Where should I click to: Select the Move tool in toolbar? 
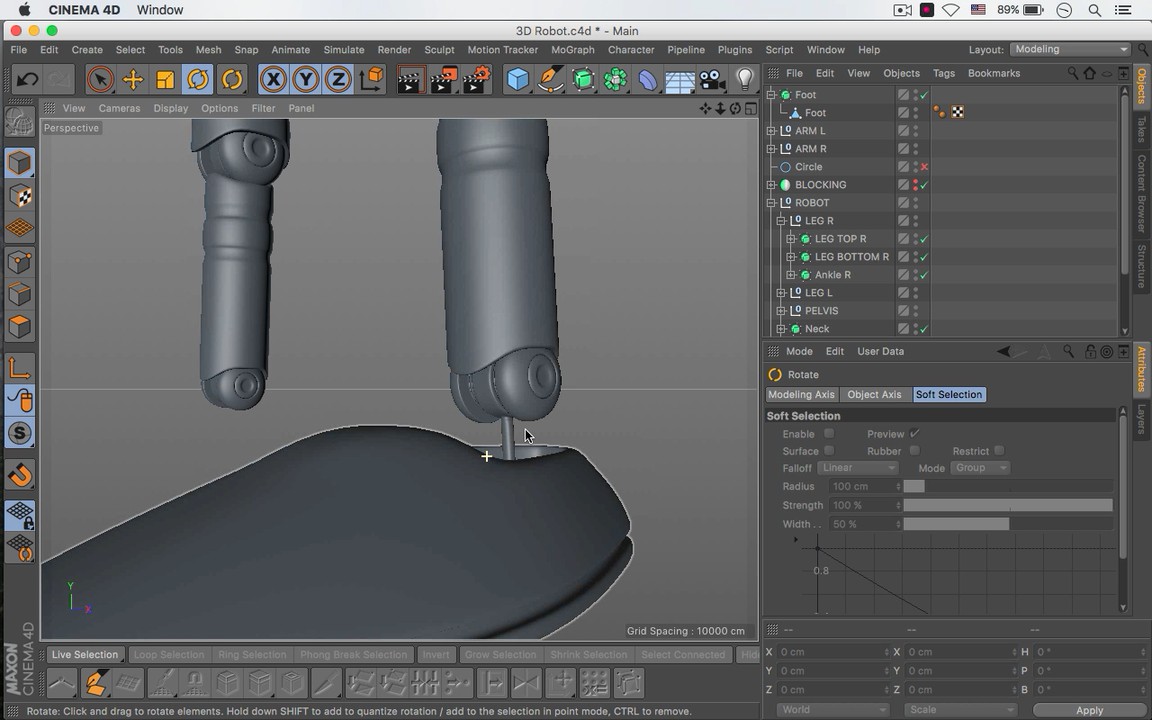coord(133,80)
